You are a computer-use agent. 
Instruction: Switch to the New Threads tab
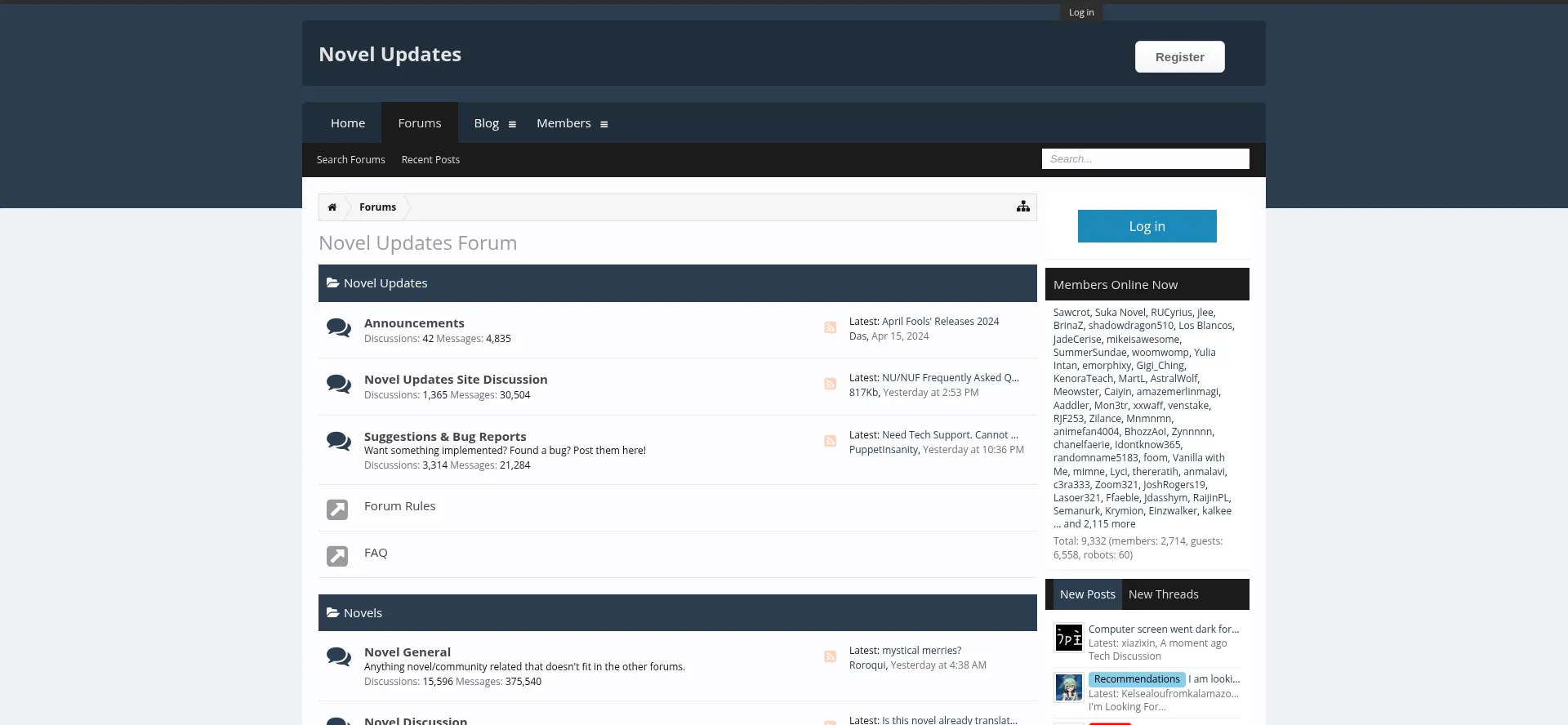(1163, 595)
